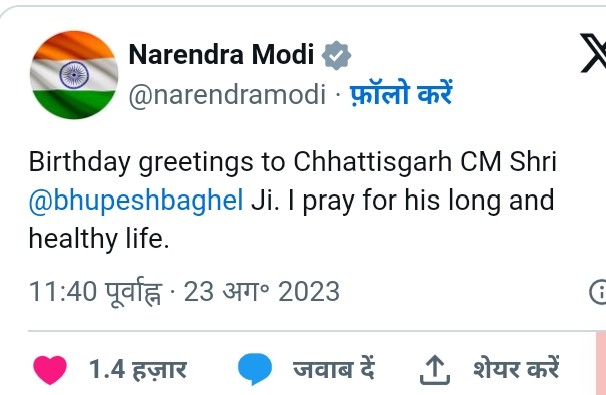Click the blue reply bubble icon

255,369
